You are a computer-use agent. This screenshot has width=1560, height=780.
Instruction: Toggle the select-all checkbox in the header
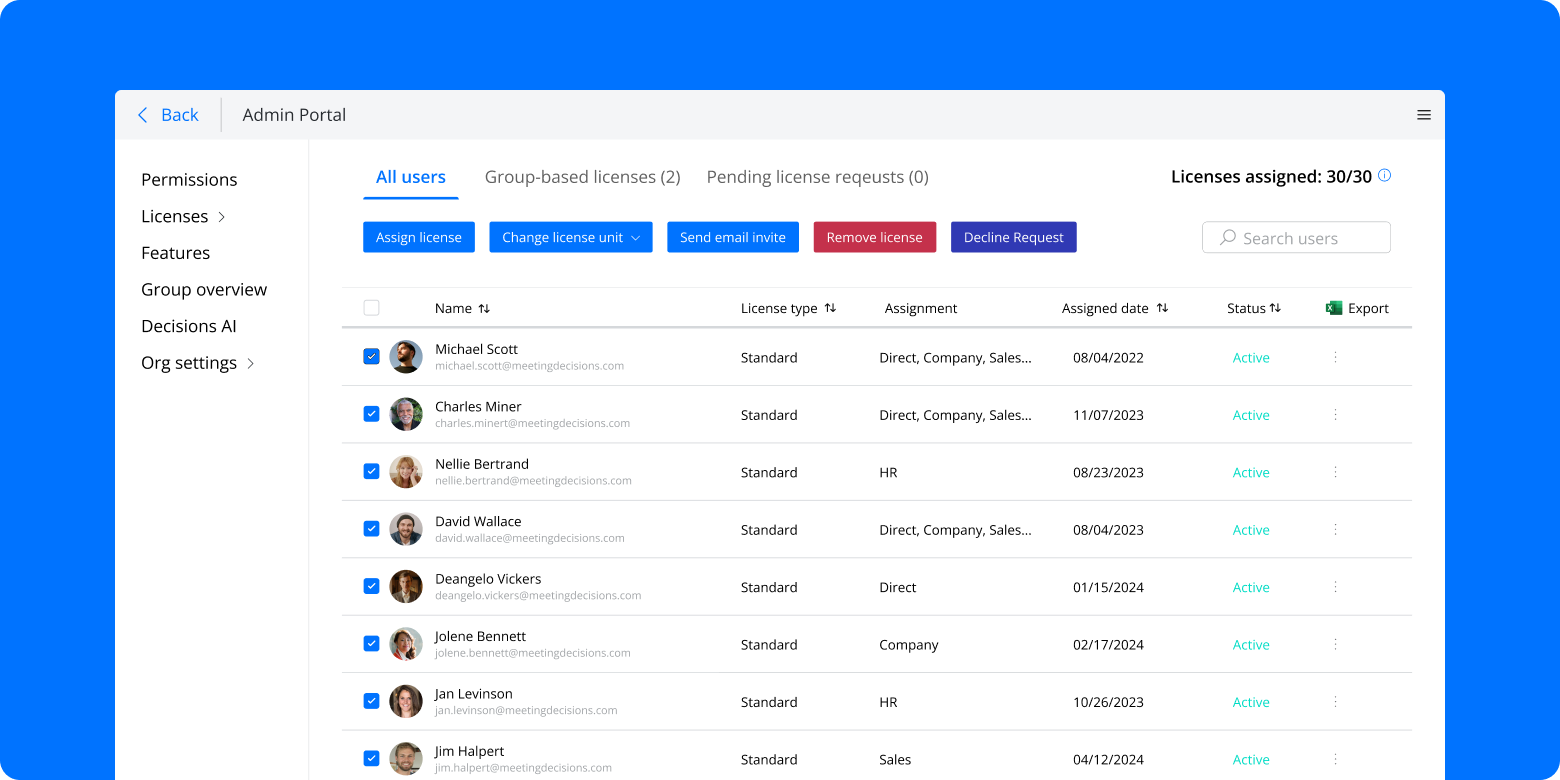[x=371, y=308]
